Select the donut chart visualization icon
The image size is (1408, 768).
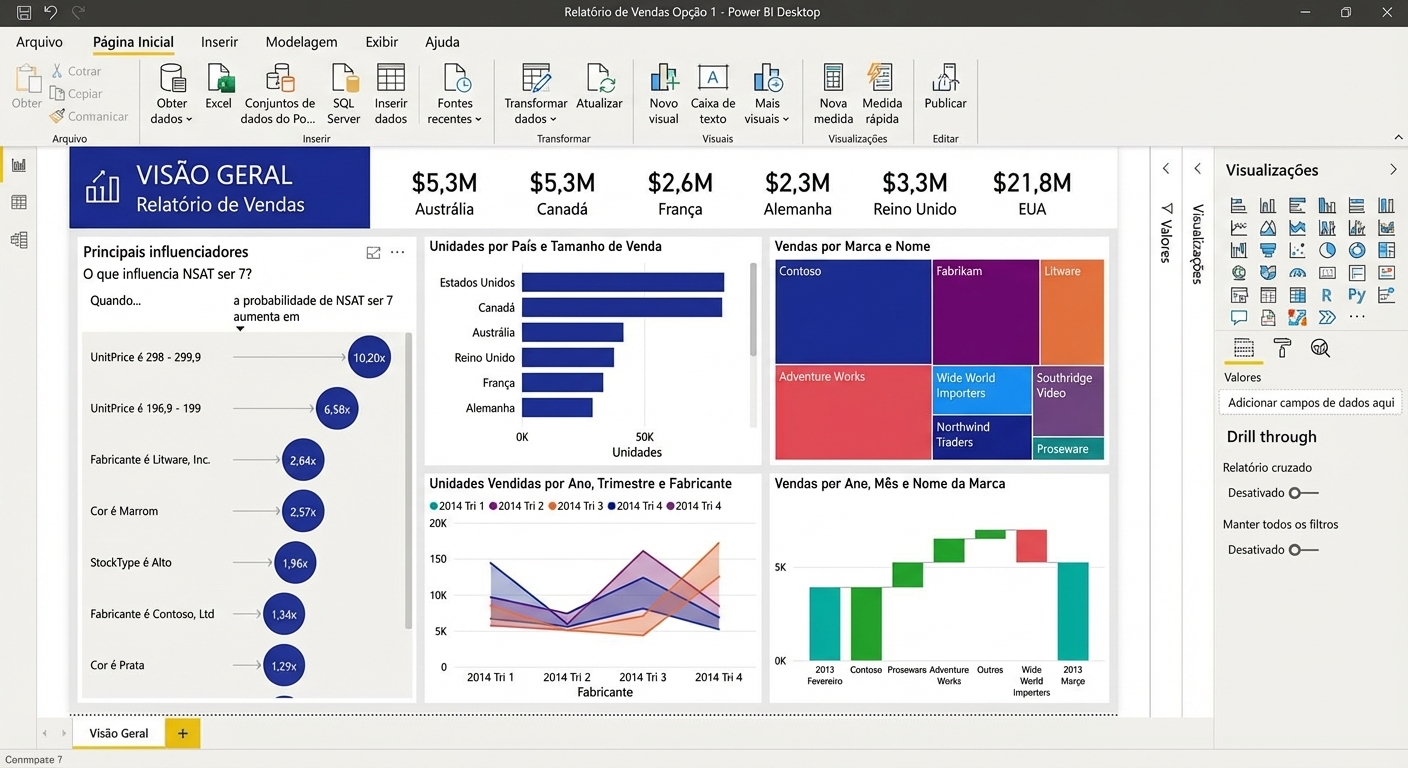(1357, 250)
